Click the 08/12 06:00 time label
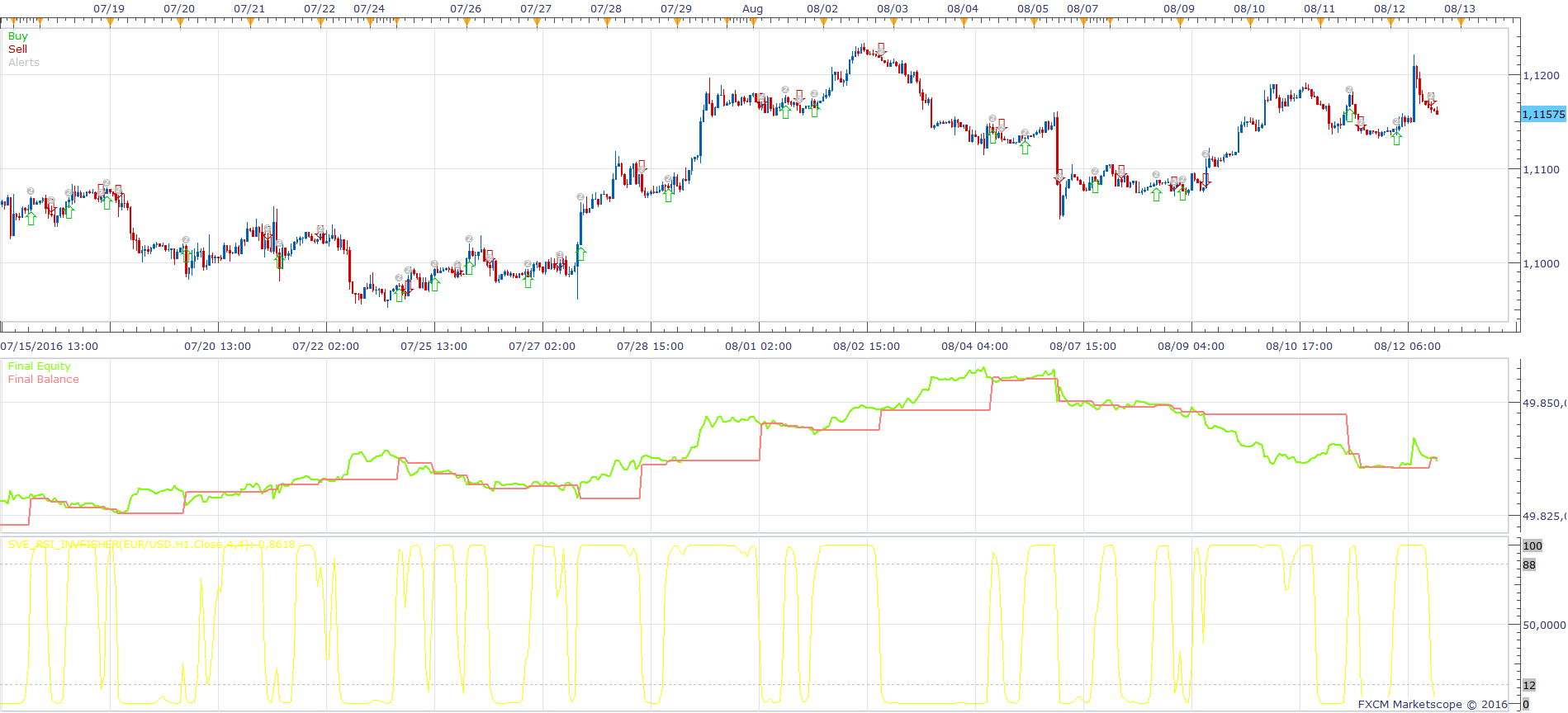 (x=1407, y=347)
